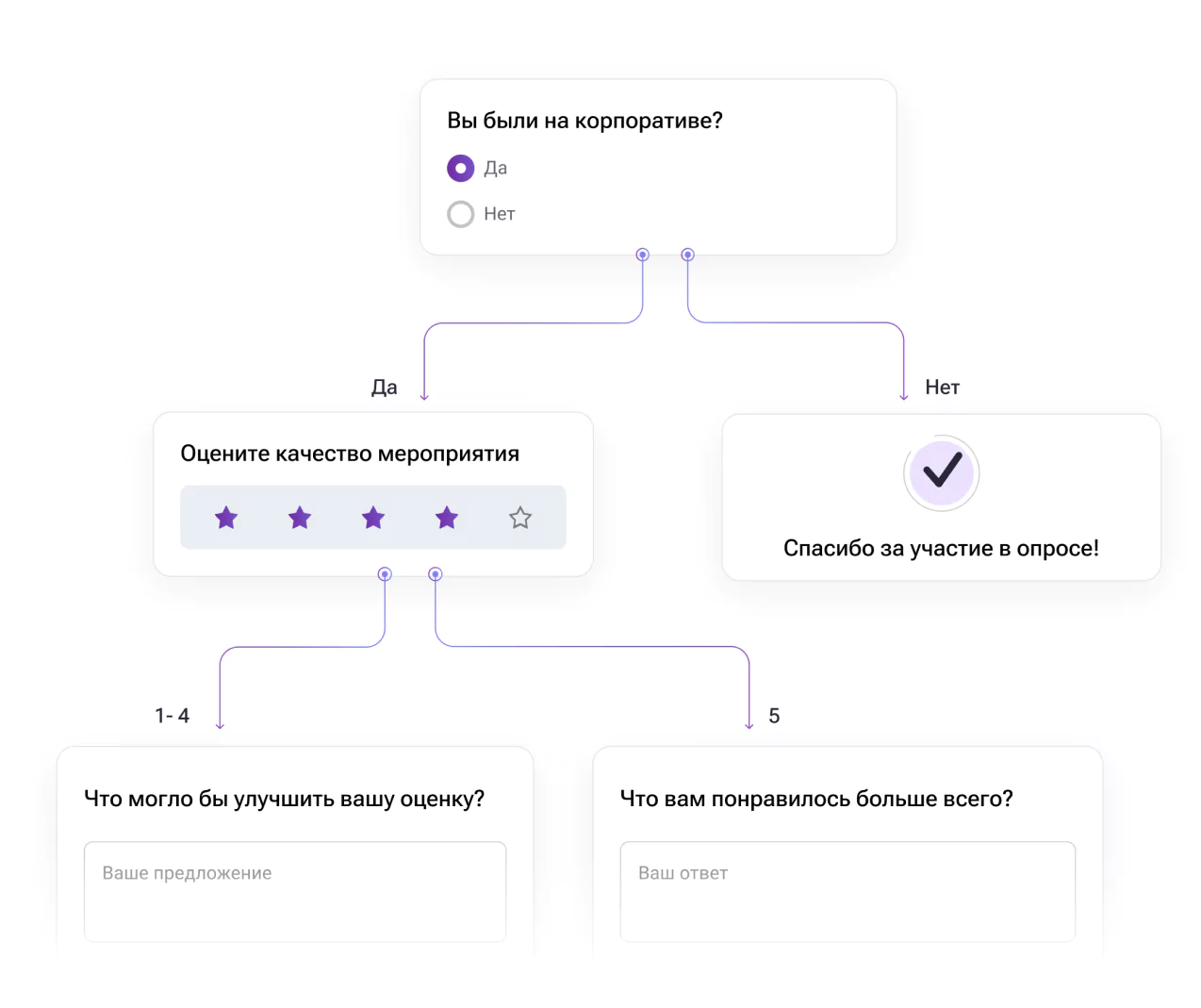Click the second rating star

click(300, 518)
